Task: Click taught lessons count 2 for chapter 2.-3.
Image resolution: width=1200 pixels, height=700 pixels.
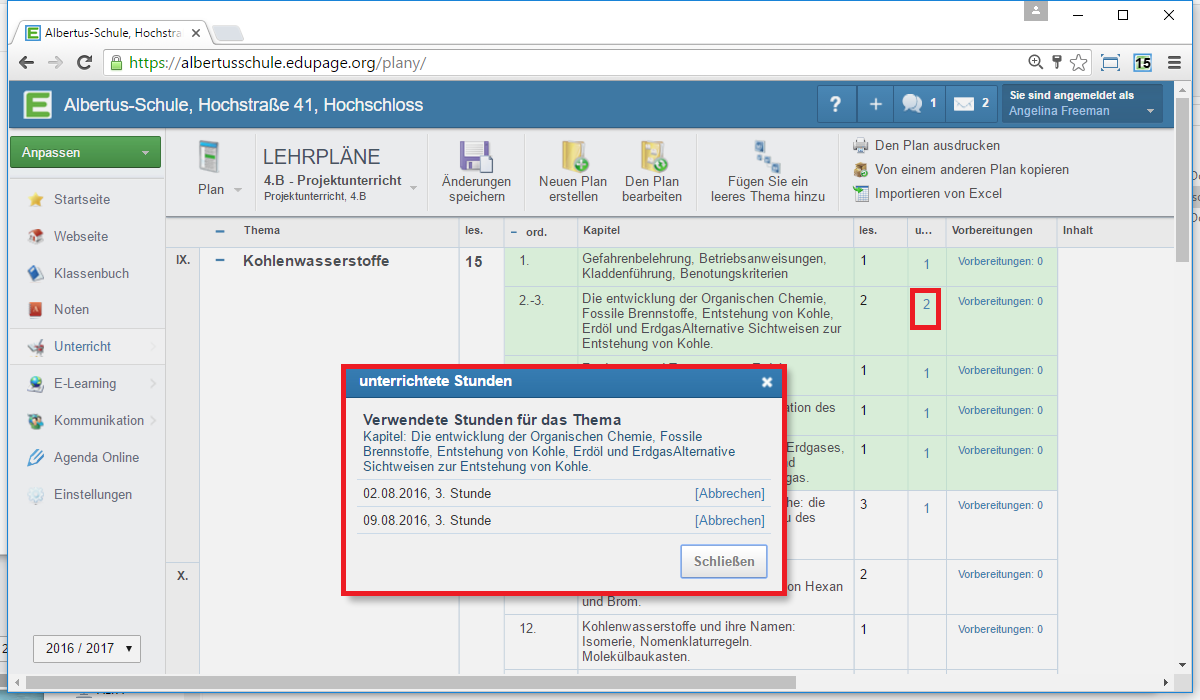Action: [927, 304]
